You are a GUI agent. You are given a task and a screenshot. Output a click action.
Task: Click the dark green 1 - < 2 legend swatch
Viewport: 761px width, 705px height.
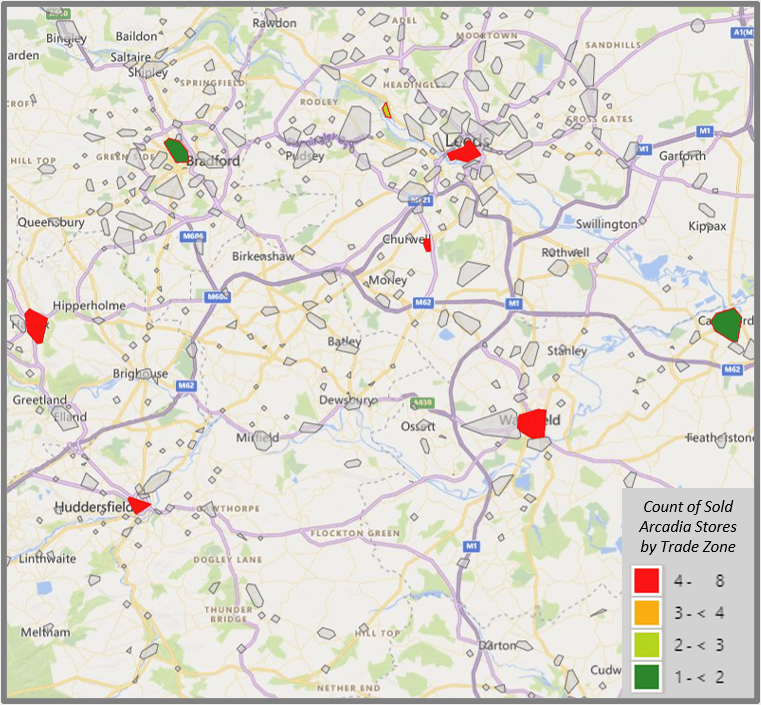646,677
